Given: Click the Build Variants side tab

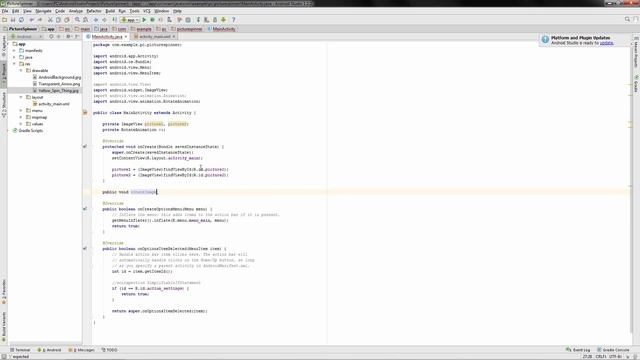Looking at the screenshot, I should [x=4, y=327].
